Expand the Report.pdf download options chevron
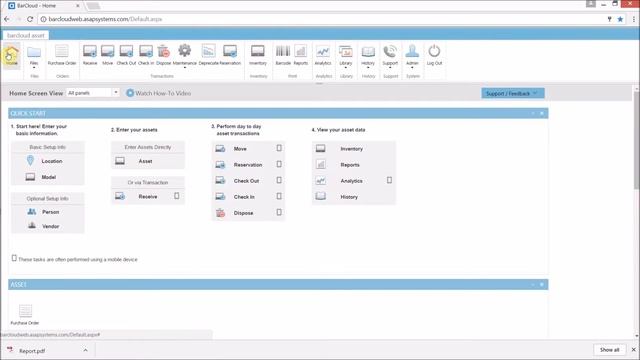This screenshot has height=360, width=640. click(x=85, y=350)
